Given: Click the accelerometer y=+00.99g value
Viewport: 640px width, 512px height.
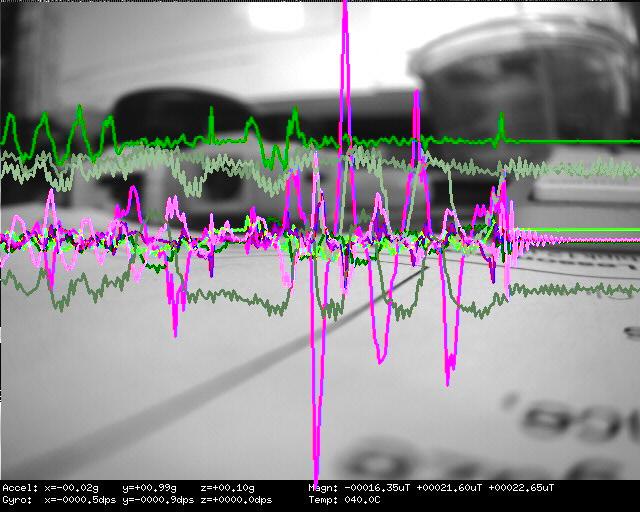Looking at the screenshot, I should point(148,487).
